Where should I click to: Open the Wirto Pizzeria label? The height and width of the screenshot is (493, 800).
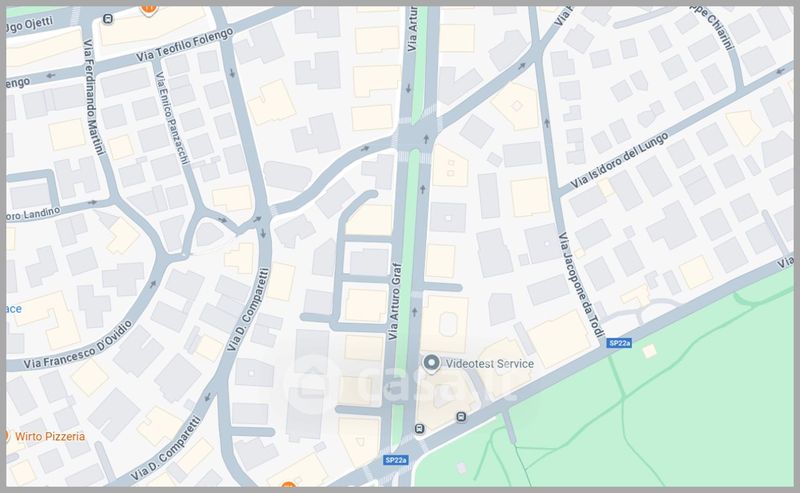[x=50, y=436]
